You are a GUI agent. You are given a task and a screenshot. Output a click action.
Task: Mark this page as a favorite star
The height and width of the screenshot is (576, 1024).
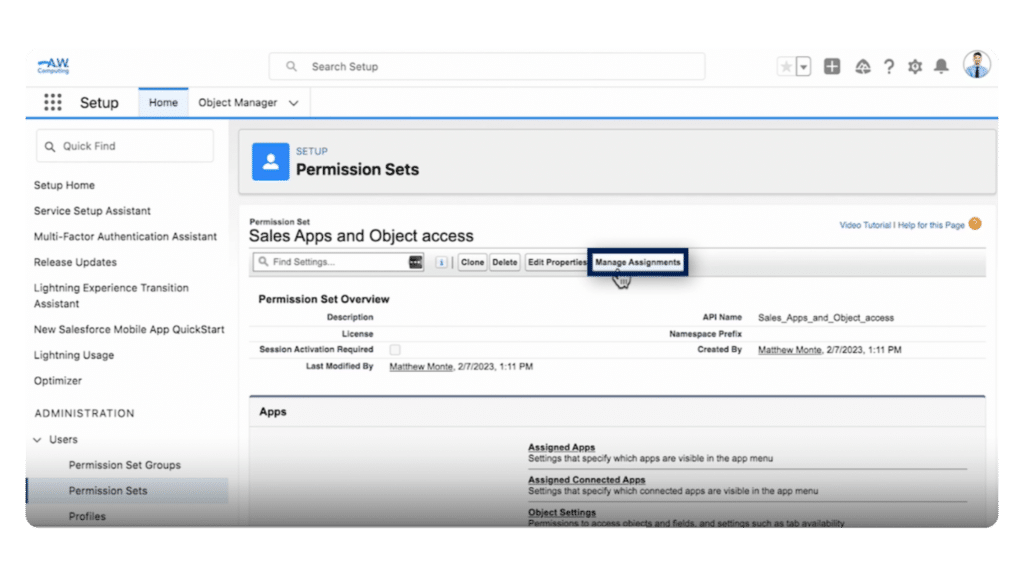coord(787,65)
